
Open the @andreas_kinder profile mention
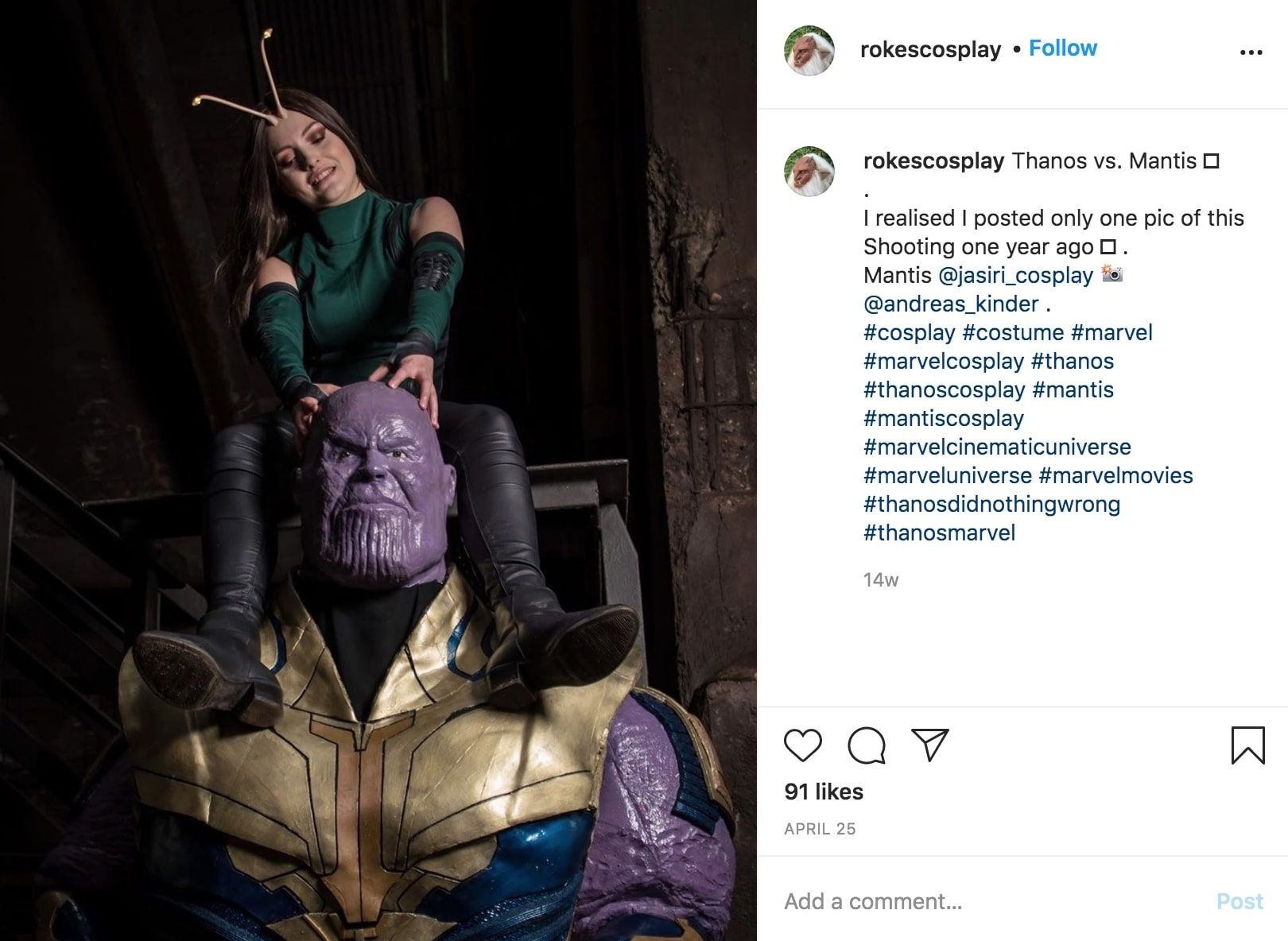[x=951, y=304]
